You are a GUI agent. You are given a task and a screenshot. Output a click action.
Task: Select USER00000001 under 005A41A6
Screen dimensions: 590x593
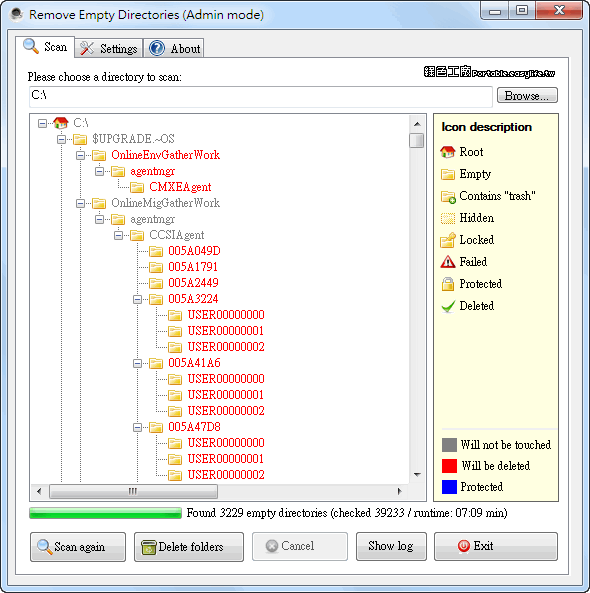pyautogui.click(x=225, y=395)
